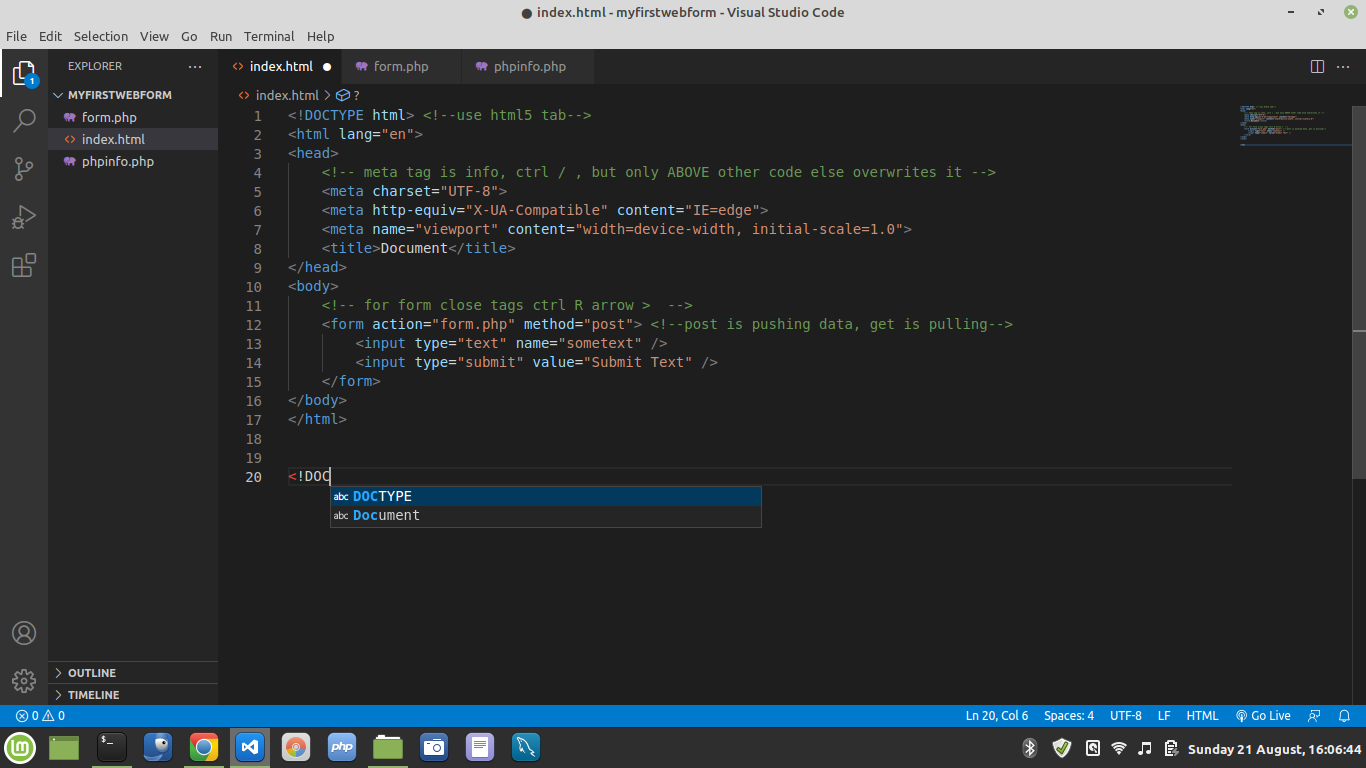The image size is (1366, 768).
Task: Open Explorer views and more actions menu
Action: click(194, 67)
